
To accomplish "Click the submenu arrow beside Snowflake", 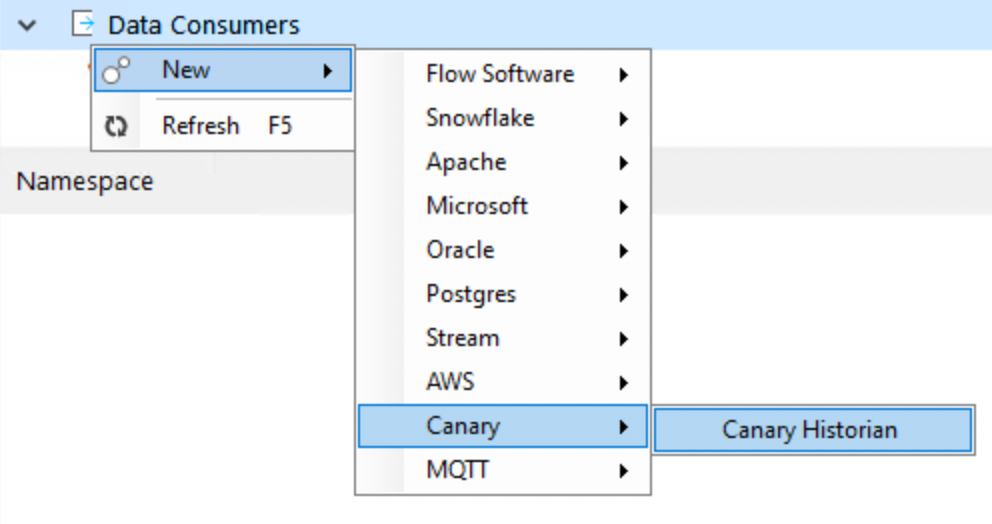I will point(624,119).
